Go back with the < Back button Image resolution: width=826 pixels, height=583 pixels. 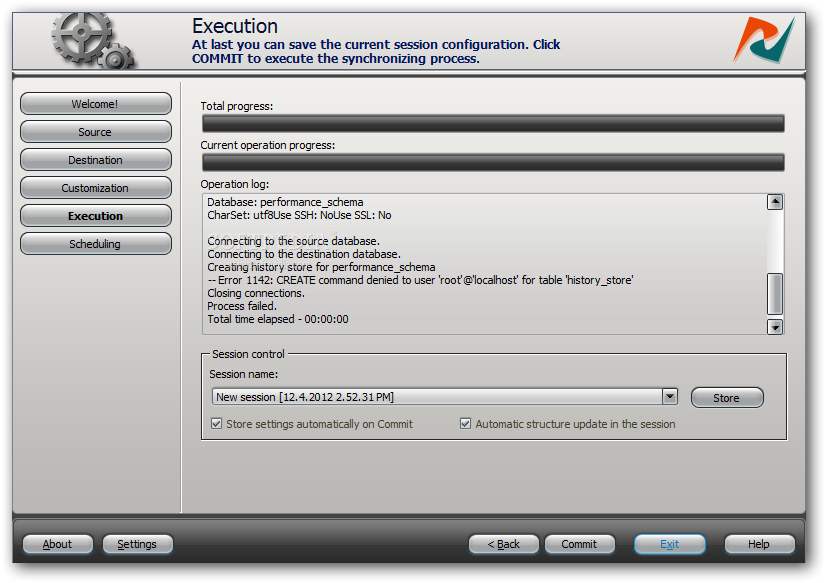coord(504,544)
